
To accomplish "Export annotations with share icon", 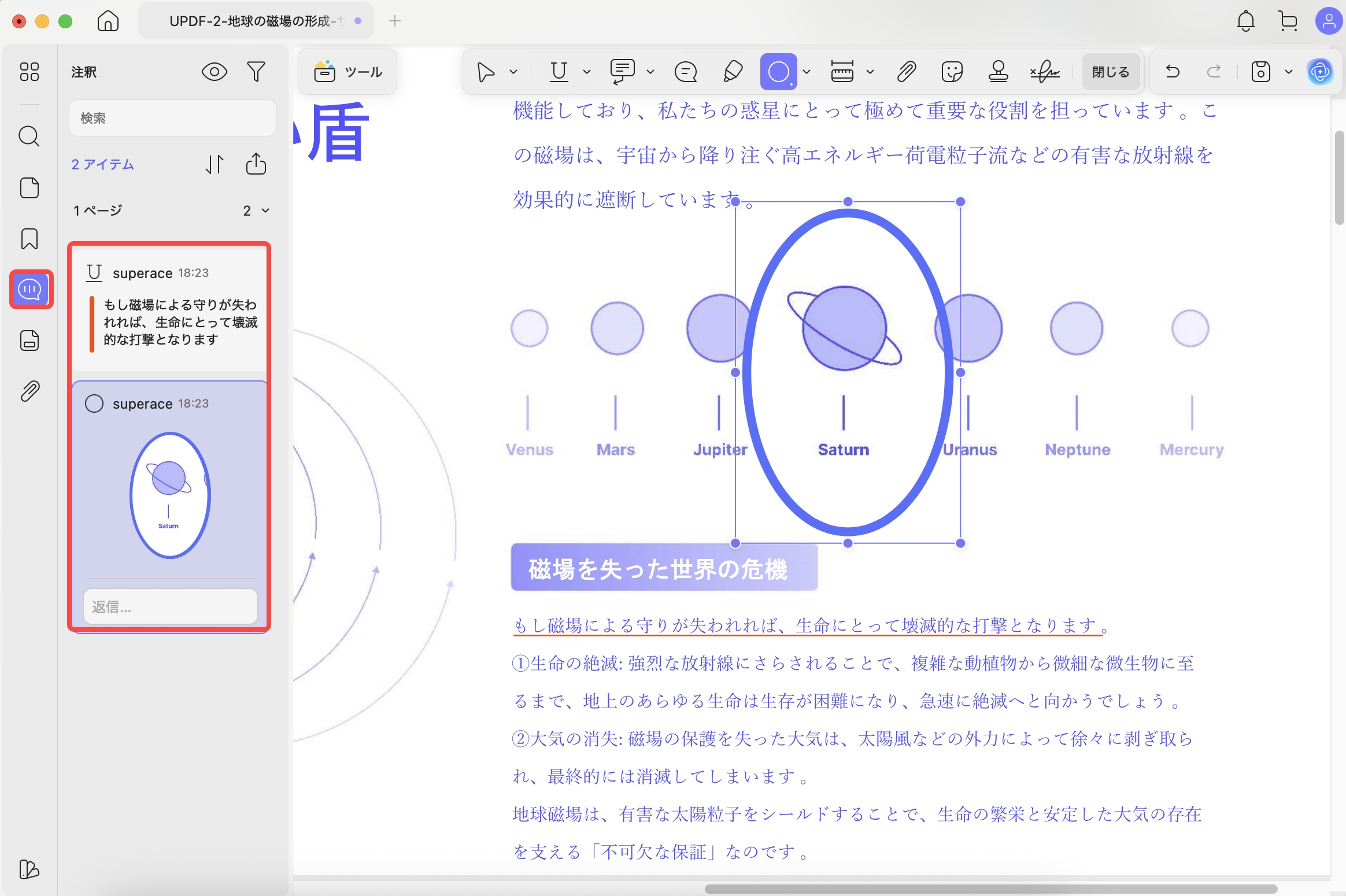I will coord(256,164).
